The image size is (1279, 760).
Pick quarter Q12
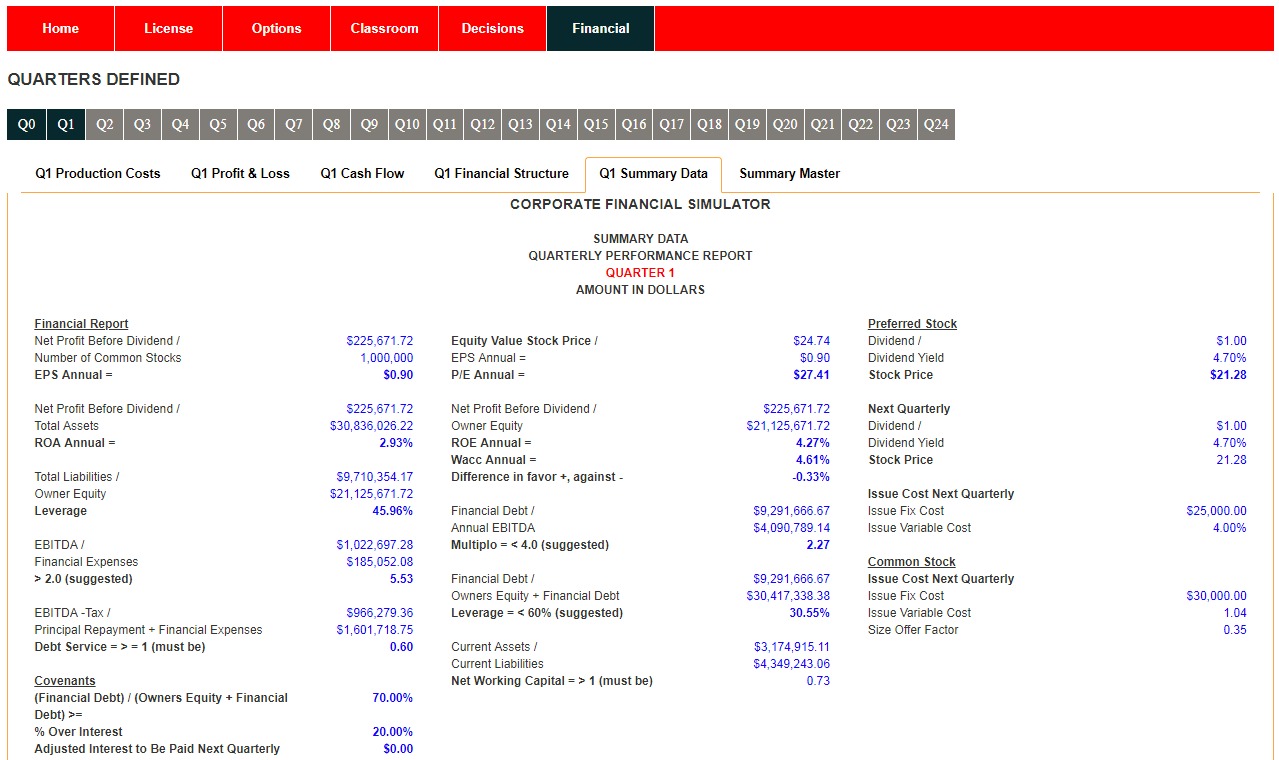click(483, 125)
